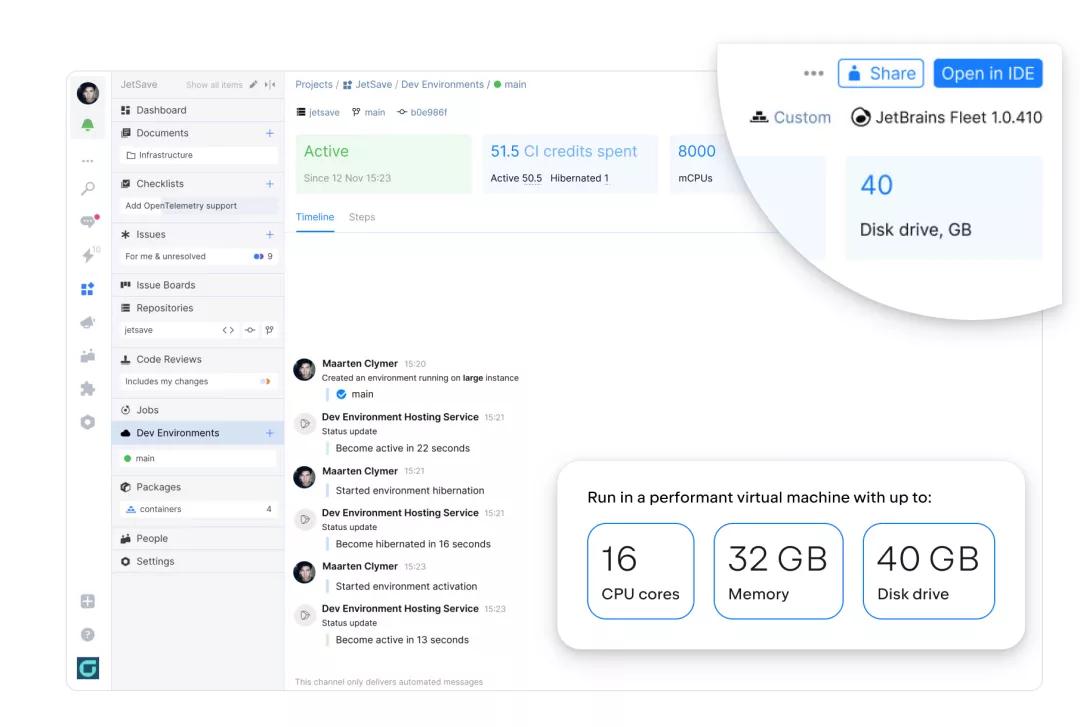Open the Infrastructure folder

pos(198,155)
